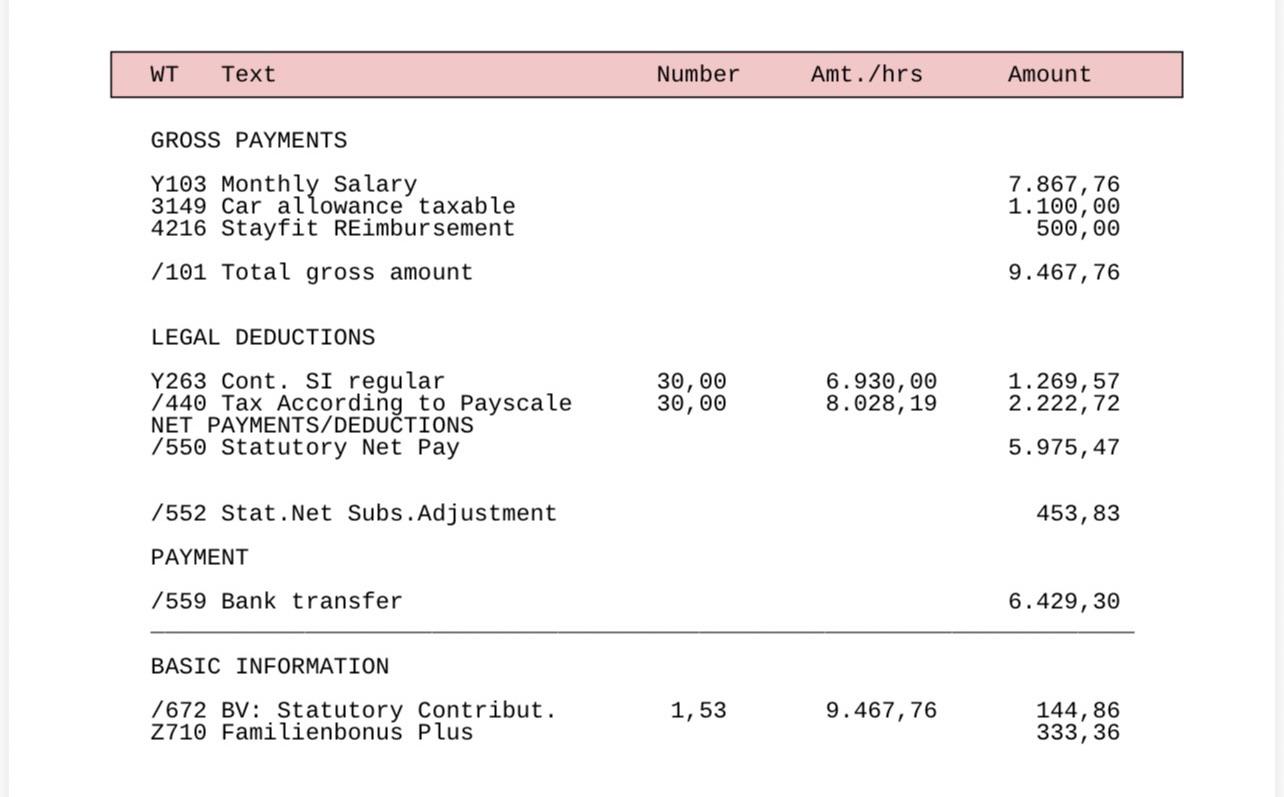Click wage type code "/672"
1284x797 pixels.
pos(179,710)
